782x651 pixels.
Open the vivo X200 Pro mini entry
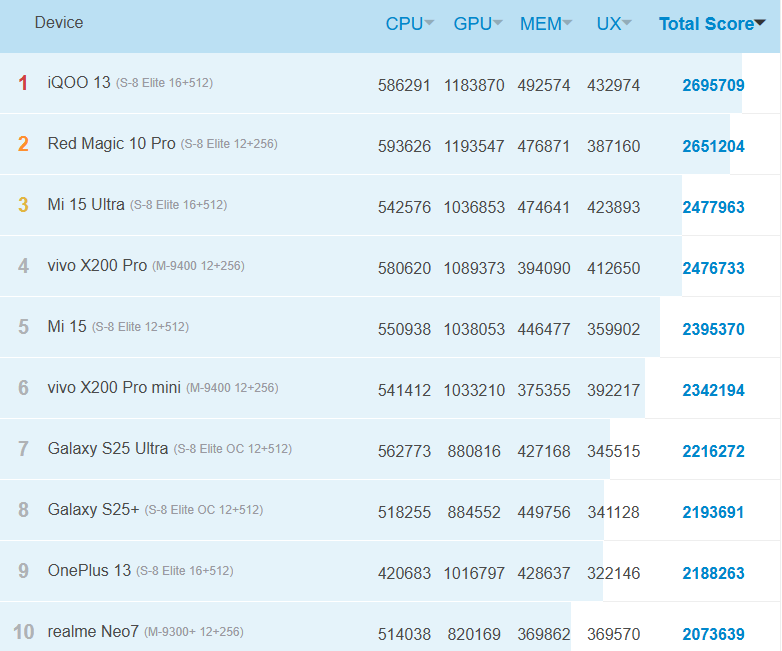[114, 388]
